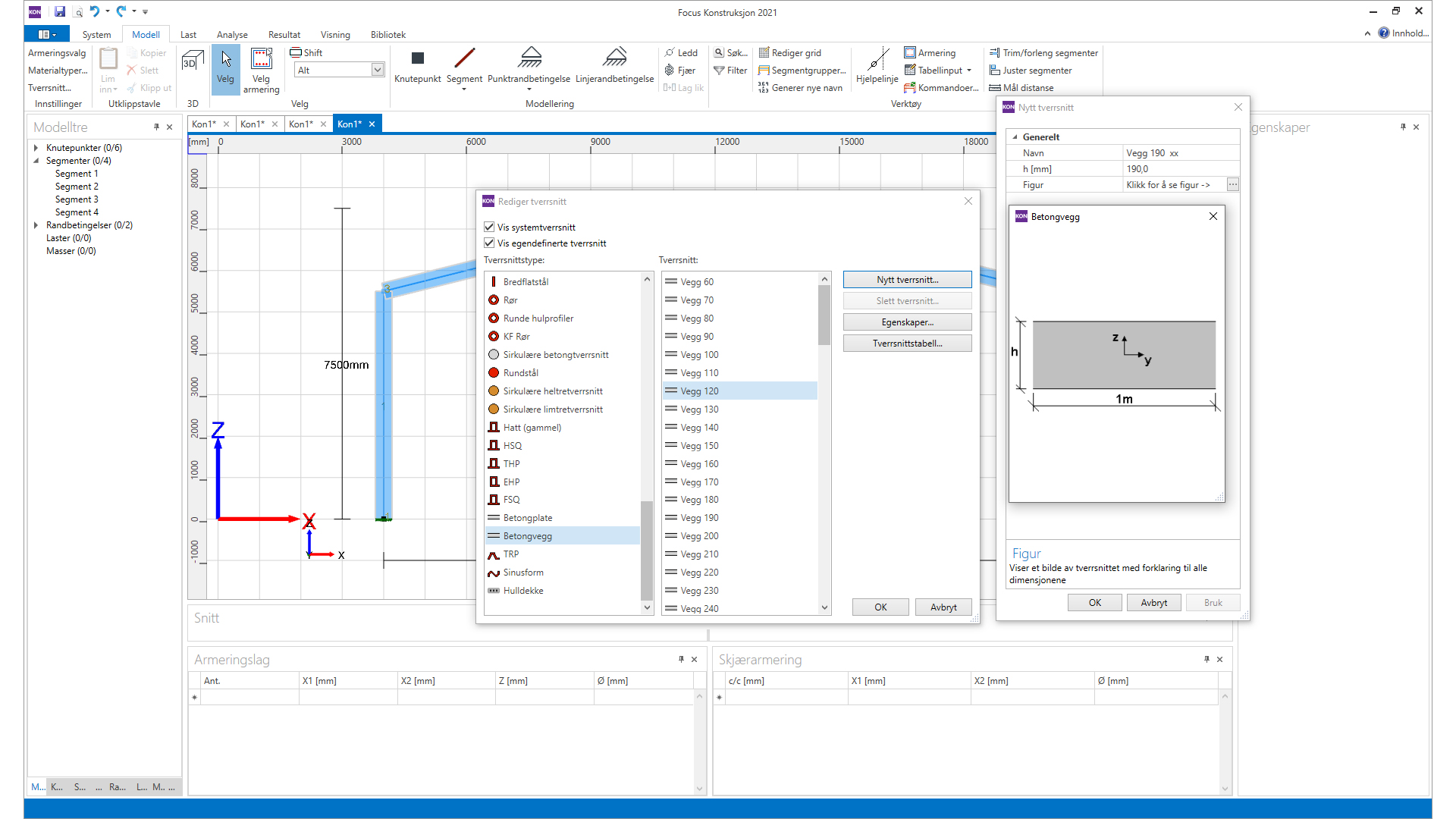Open Innhold help icon
The image size is (1456, 819).
(1384, 33)
